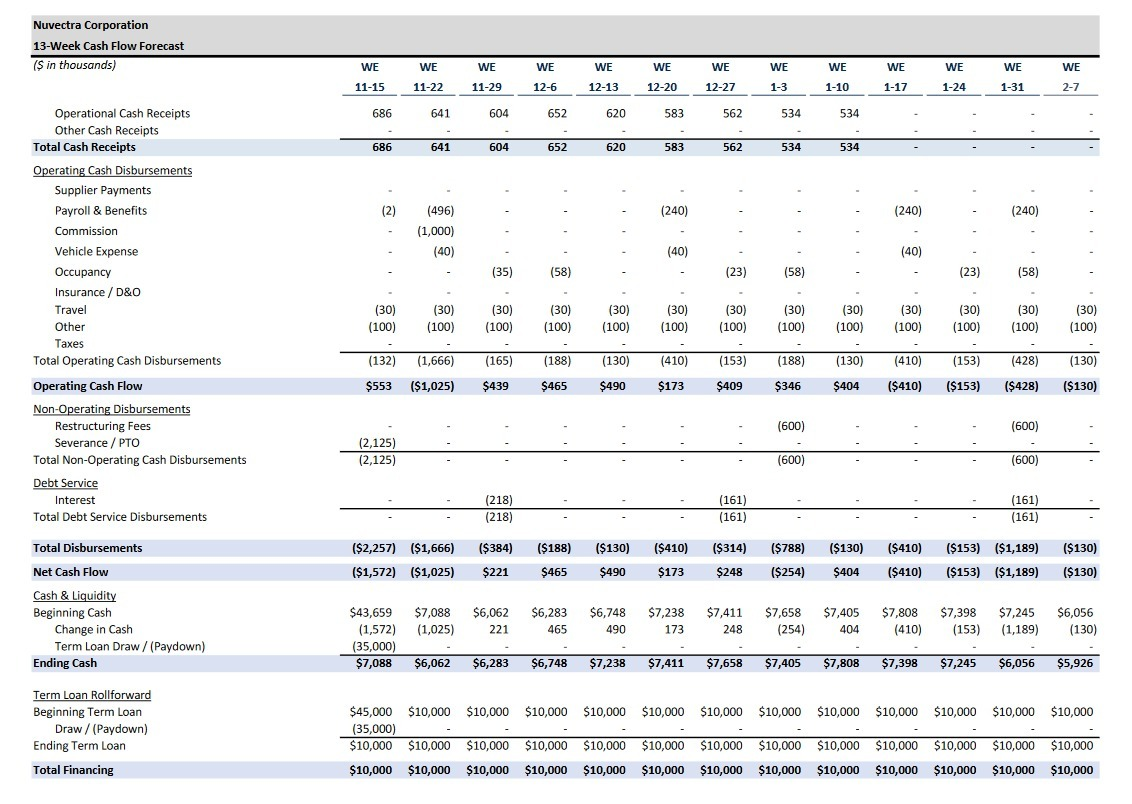This screenshot has width=1132, height=804.
Task: Select the Restructuring Fees row label
Action: coord(103,426)
